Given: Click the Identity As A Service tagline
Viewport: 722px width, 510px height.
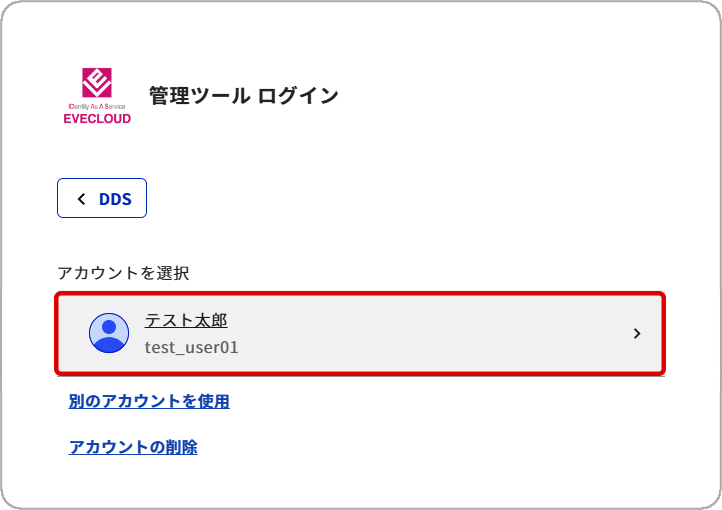Looking at the screenshot, I should 97,106.
